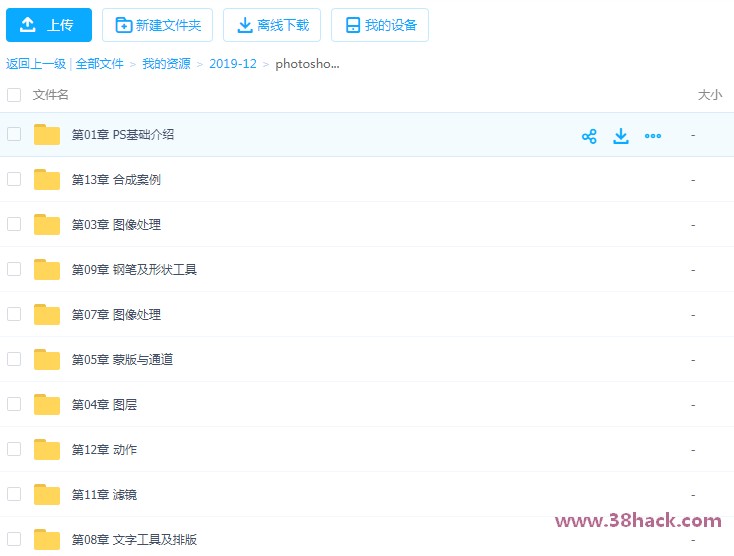
Task: Check the box for 第03章 图像处理
Action: pyautogui.click(x=14, y=224)
